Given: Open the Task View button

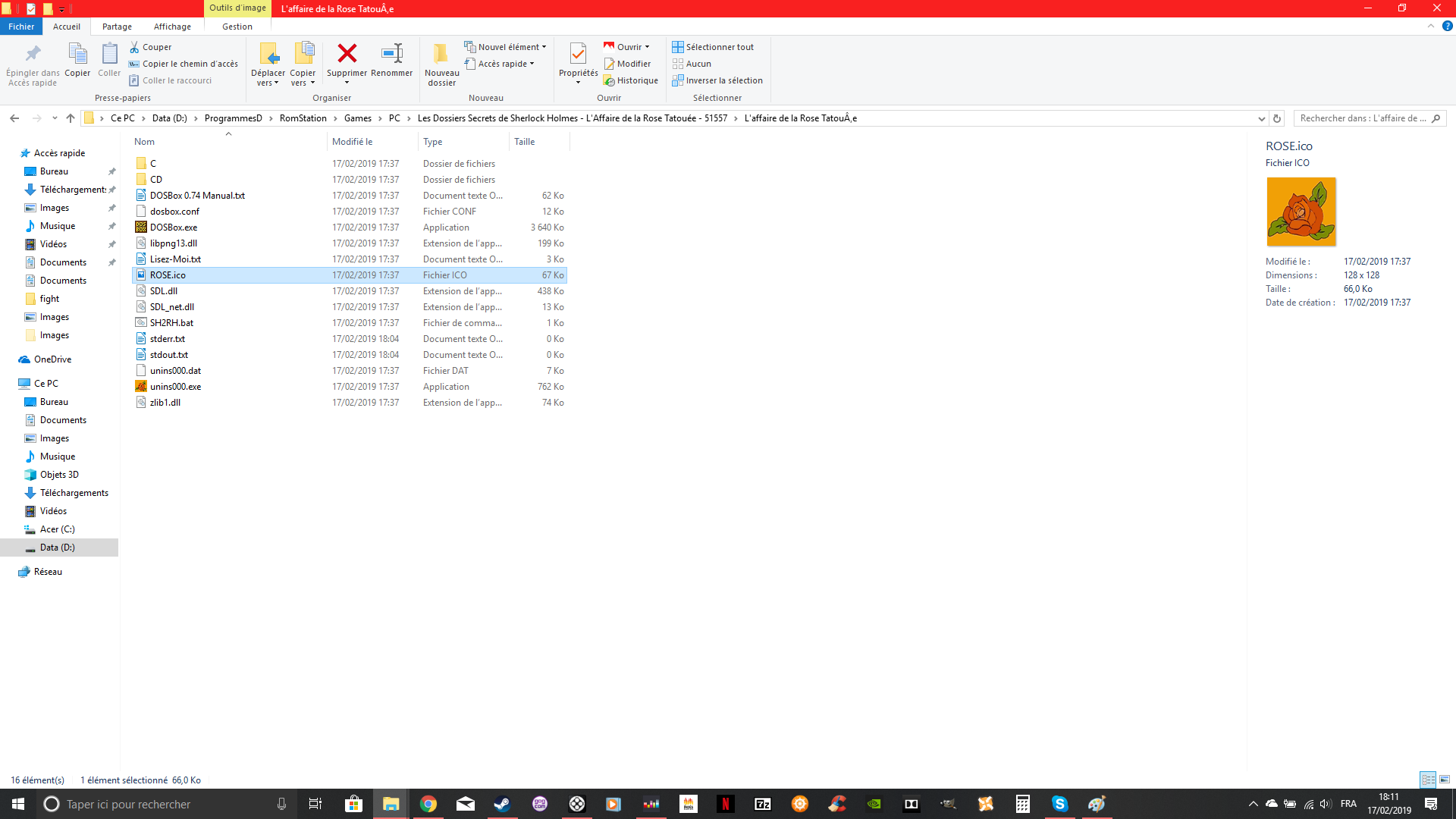Looking at the screenshot, I should click(x=315, y=804).
